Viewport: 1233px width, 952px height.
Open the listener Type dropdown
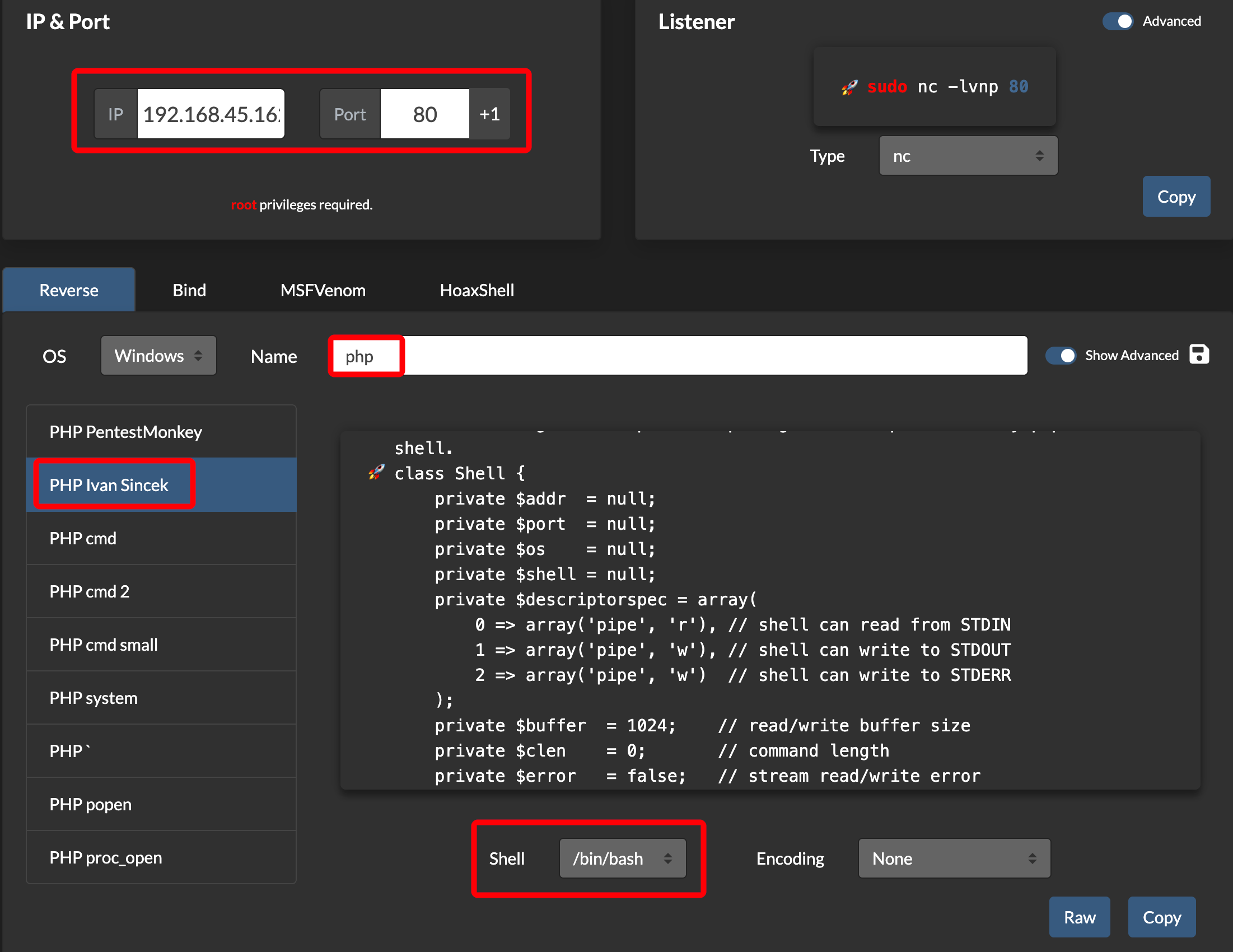pos(968,156)
